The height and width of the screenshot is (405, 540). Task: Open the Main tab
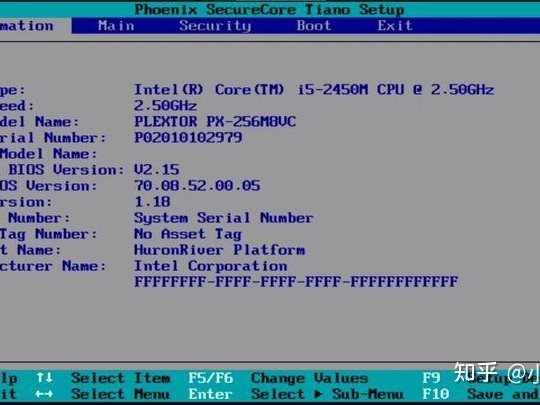[x=116, y=26]
